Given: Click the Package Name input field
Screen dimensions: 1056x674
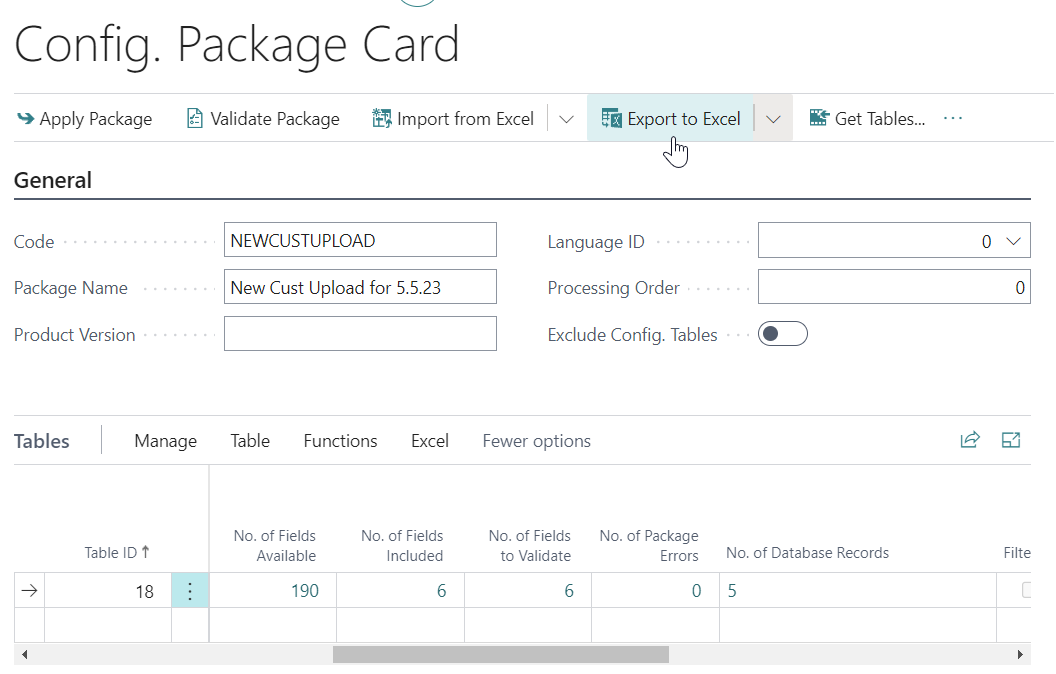Looking at the screenshot, I should pos(360,287).
